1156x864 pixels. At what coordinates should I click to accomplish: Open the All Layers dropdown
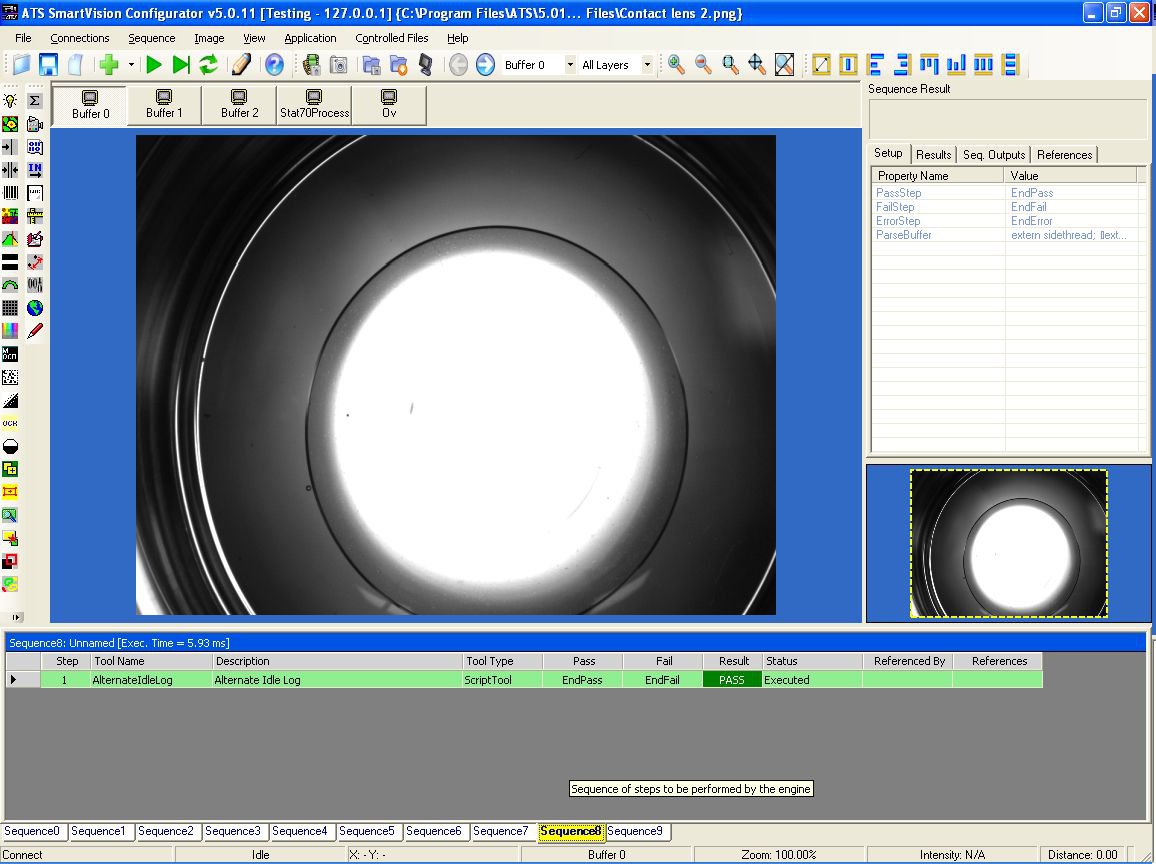pos(647,65)
